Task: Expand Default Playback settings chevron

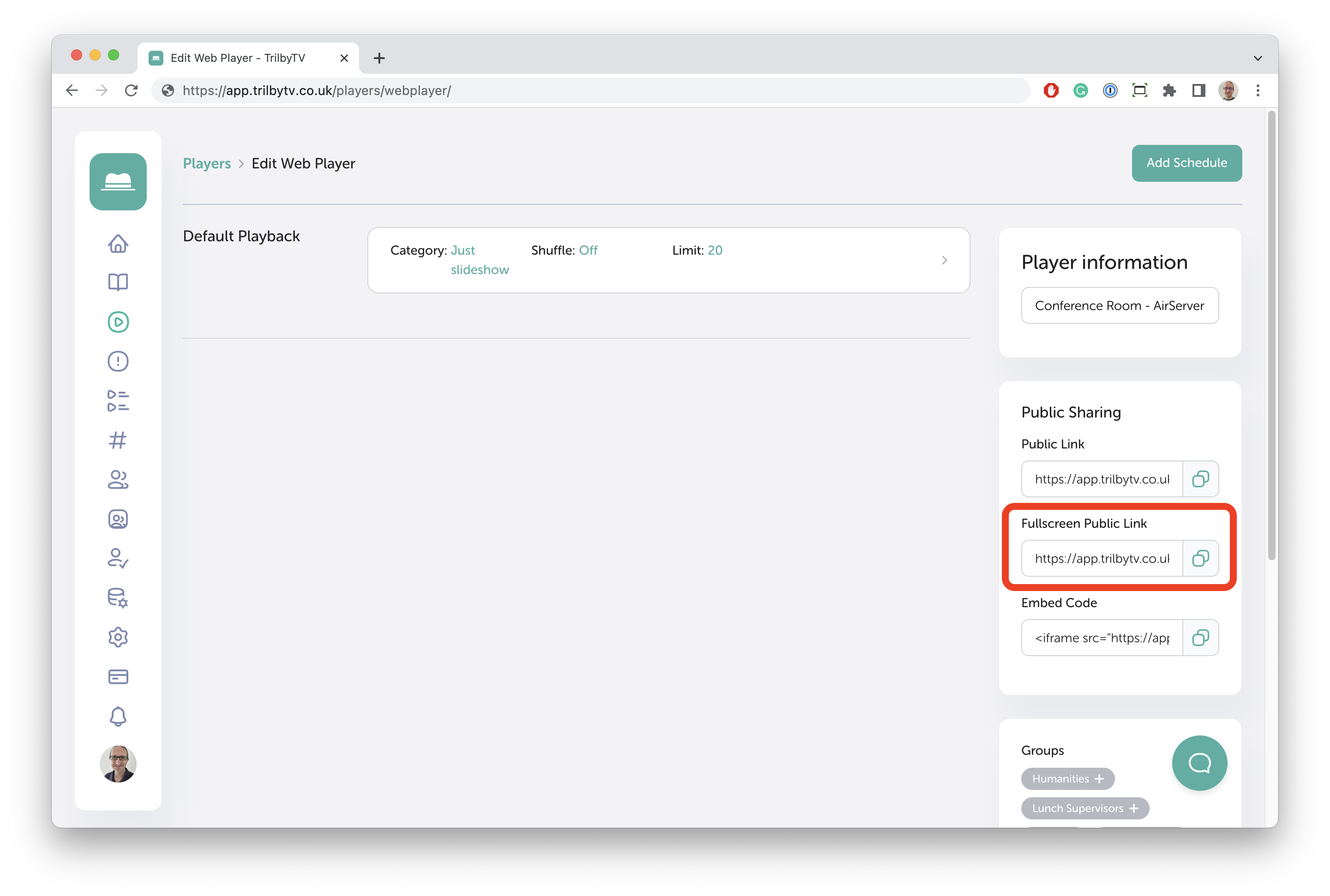Action: [944, 261]
